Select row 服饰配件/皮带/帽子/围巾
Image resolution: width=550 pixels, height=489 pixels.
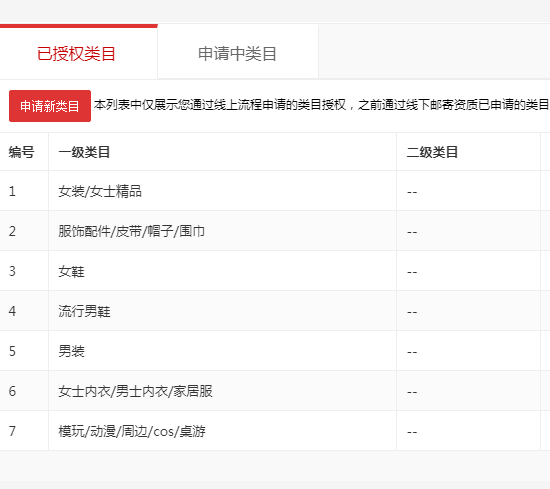[275, 231]
